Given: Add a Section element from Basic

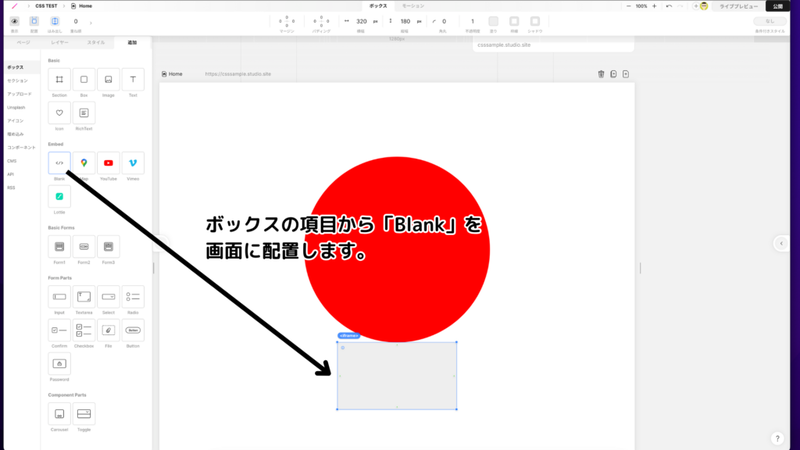Looking at the screenshot, I should tap(59, 80).
